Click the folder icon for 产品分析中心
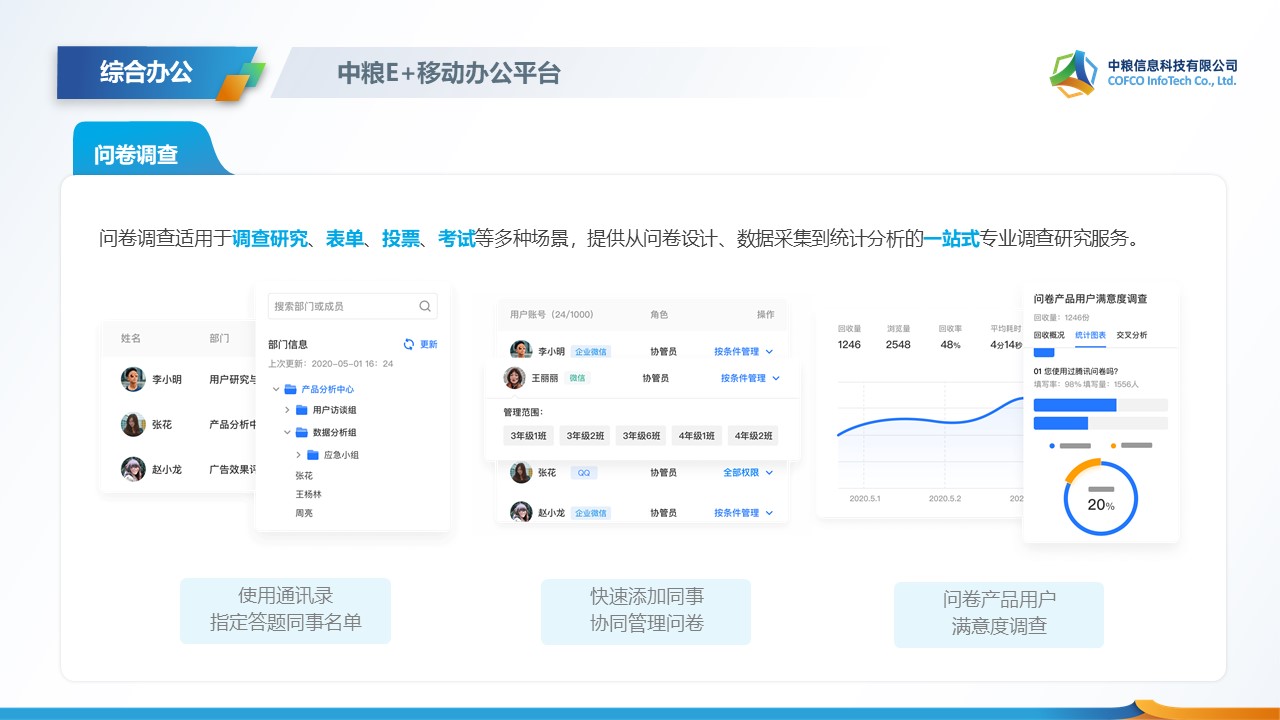The image size is (1280, 720). pos(290,389)
